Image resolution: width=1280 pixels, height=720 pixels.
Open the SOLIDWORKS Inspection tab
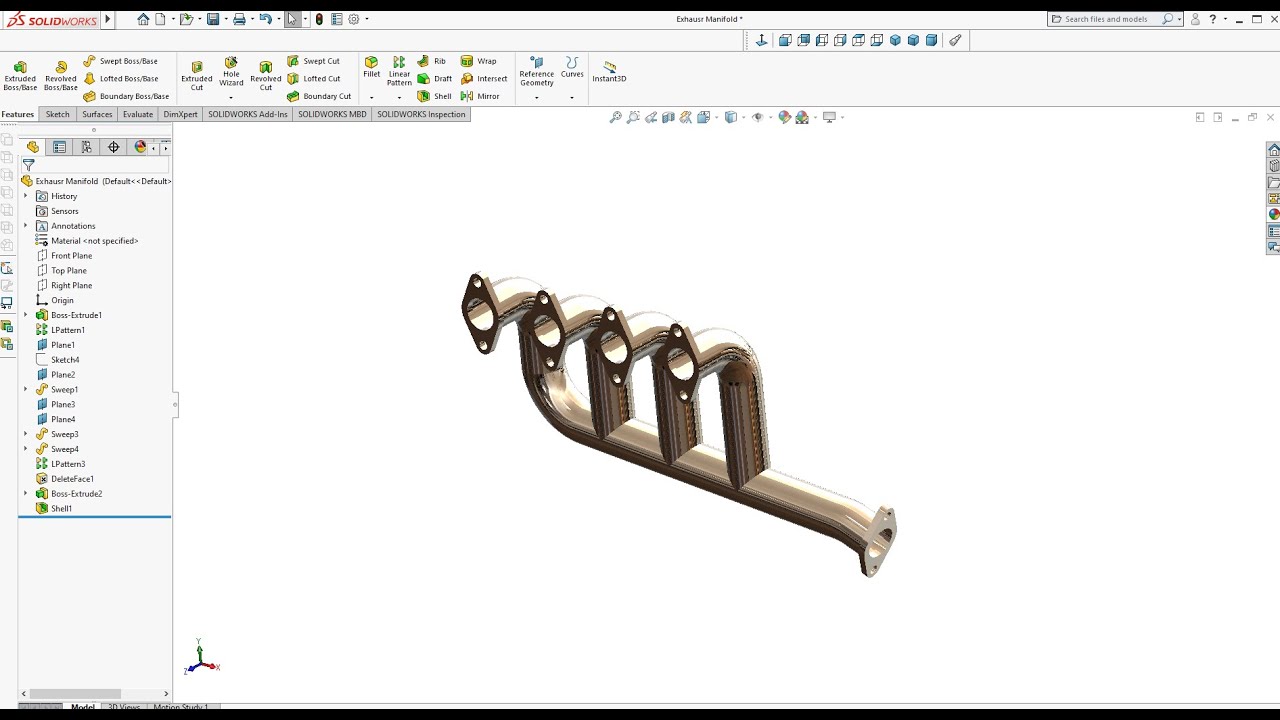click(x=421, y=114)
